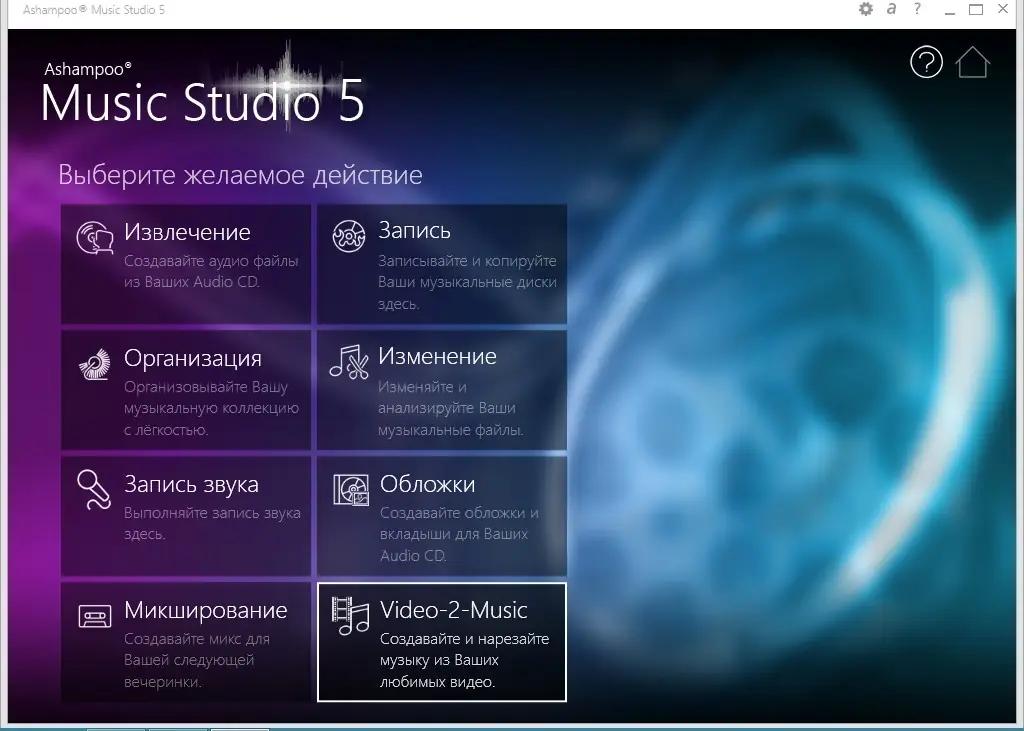Click the Микширование cassette tape icon
1024x731 pixels.
point(95,616)
